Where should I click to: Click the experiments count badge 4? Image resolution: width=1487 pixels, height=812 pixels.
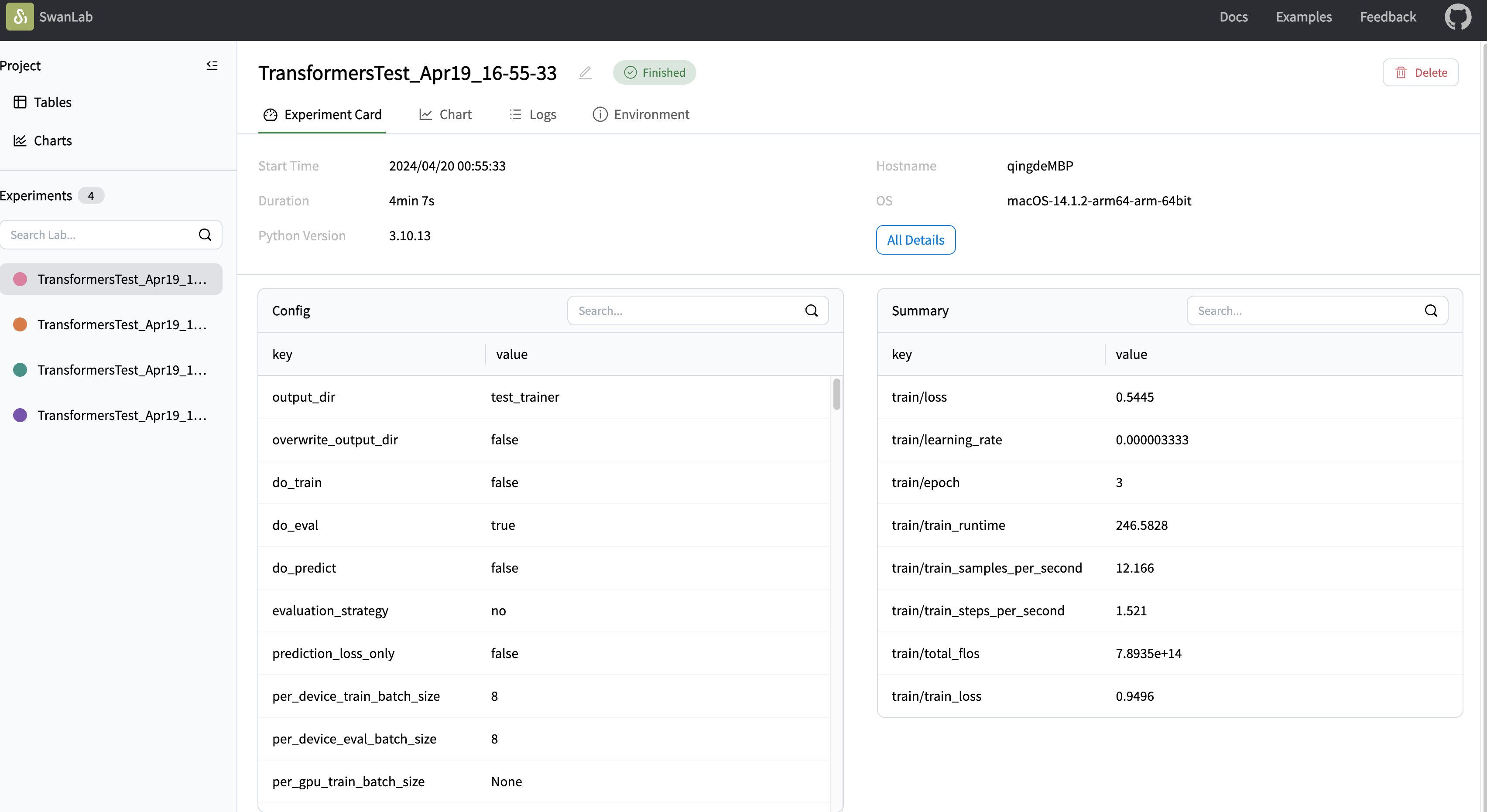coord(91,196)
